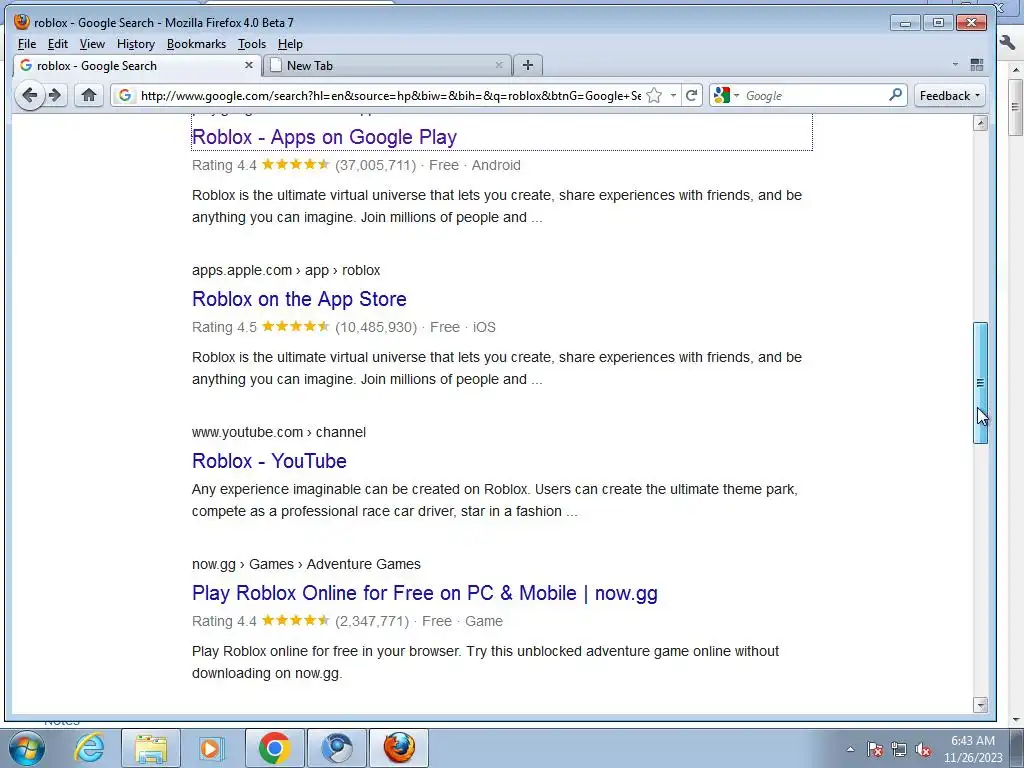
Task: Open the History menu
Action: tap(136, 44)
